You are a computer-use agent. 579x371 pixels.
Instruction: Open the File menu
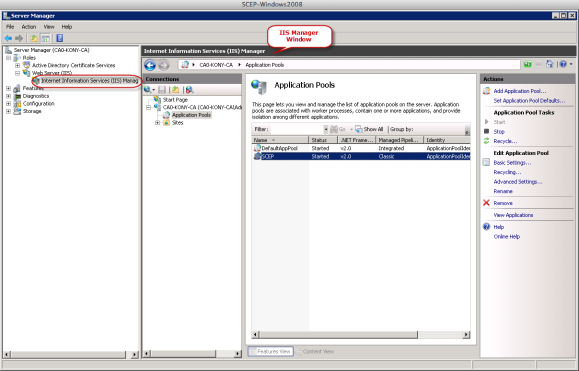[x=10, y=27]
